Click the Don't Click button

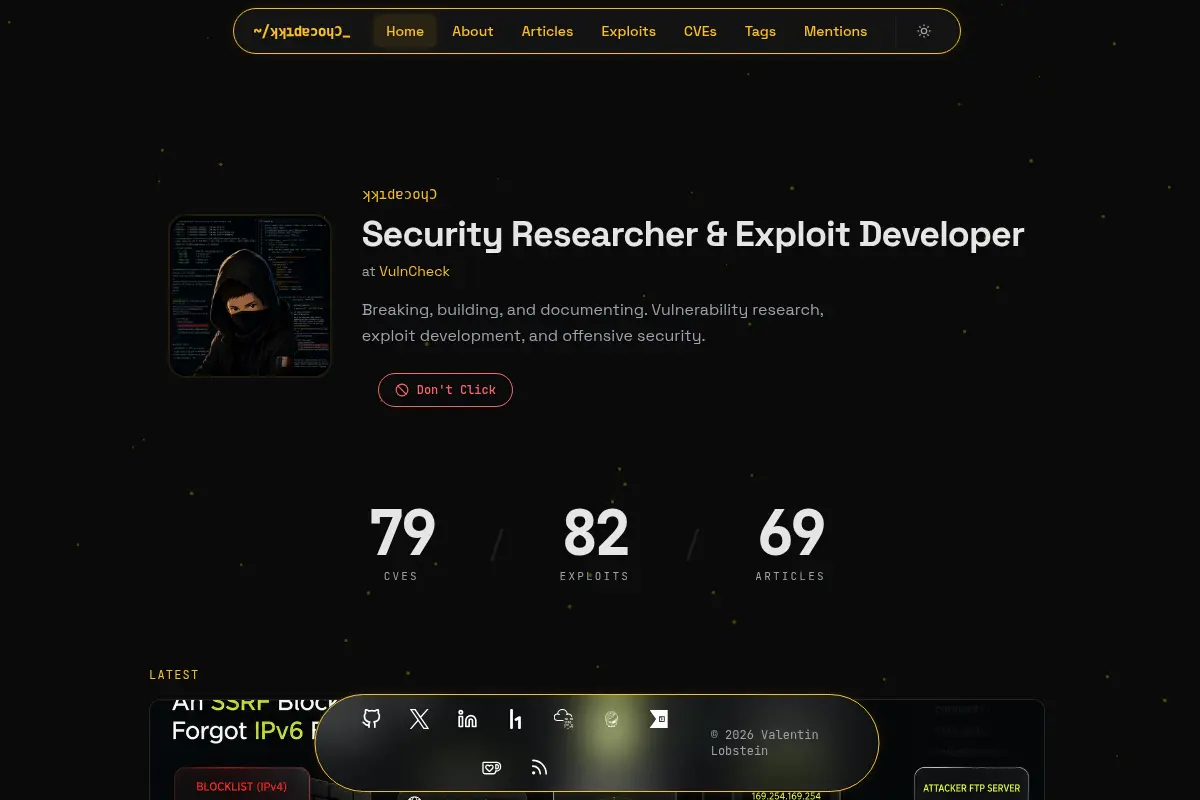pyautogui.click(x=445, y=390)
